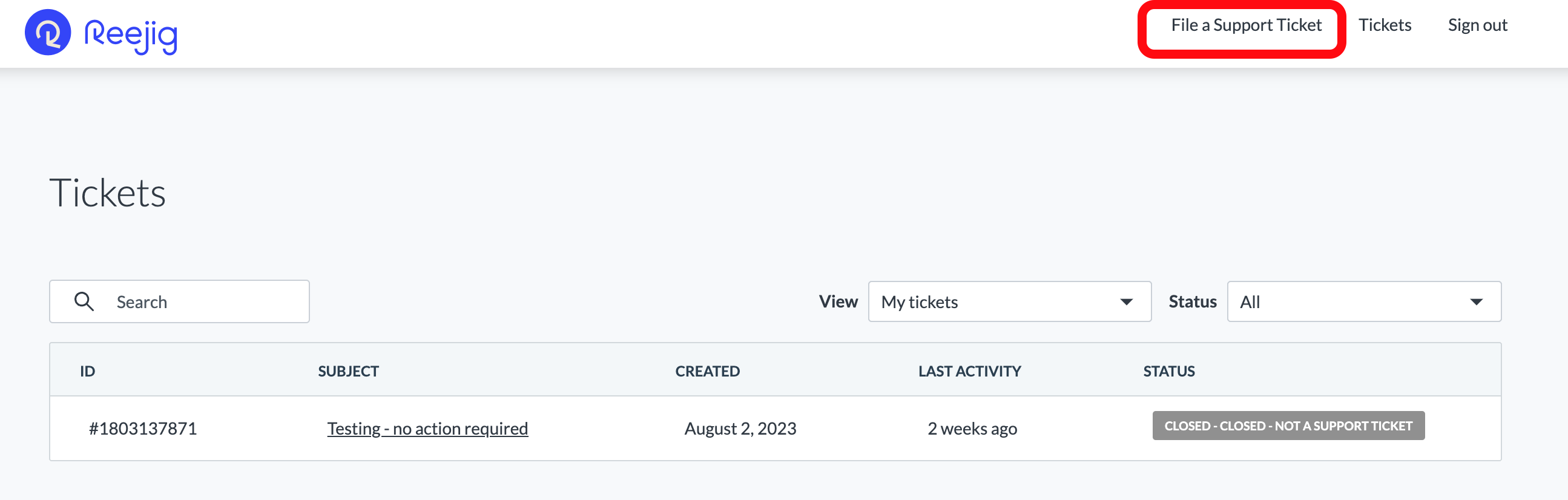
Task: Go to Tickets in top navigation
Action: point(1384,25)
